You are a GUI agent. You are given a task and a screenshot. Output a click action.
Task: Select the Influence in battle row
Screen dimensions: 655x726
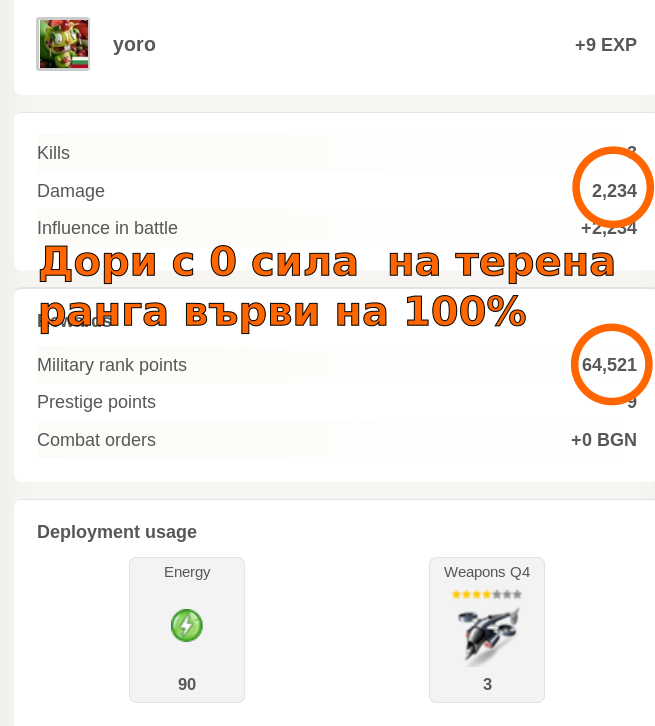tap(337, 228)
